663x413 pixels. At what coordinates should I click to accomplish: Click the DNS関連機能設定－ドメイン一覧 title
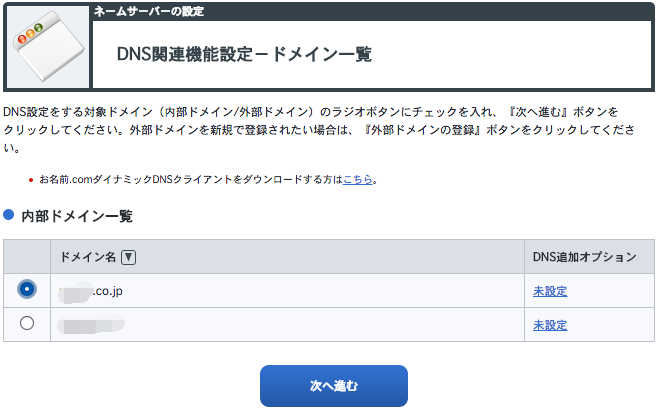pyautogui.click(x=244, y=55)
